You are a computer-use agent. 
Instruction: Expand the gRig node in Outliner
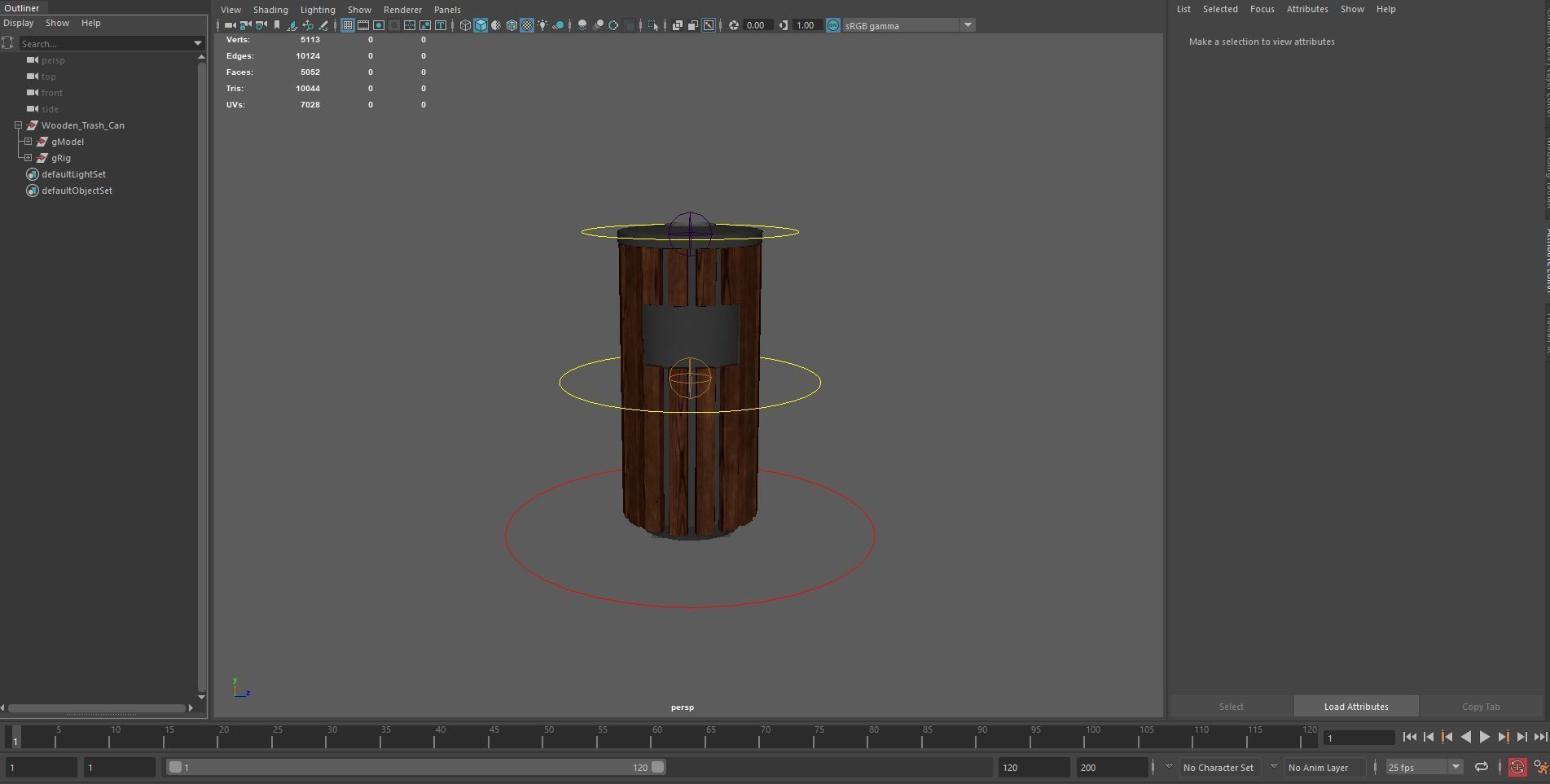(28, 158)
